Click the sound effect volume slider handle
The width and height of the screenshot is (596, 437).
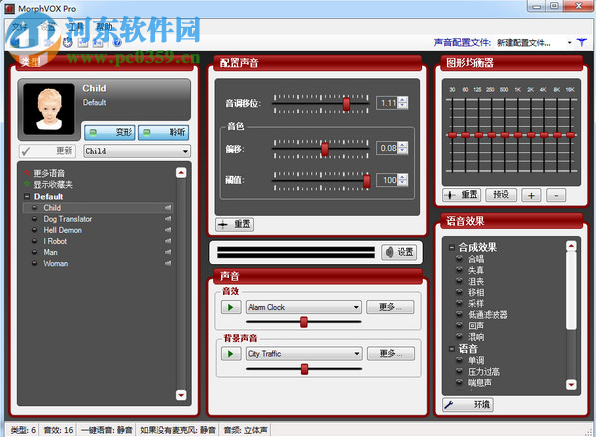pyautogui.click(x=304, y=322)
